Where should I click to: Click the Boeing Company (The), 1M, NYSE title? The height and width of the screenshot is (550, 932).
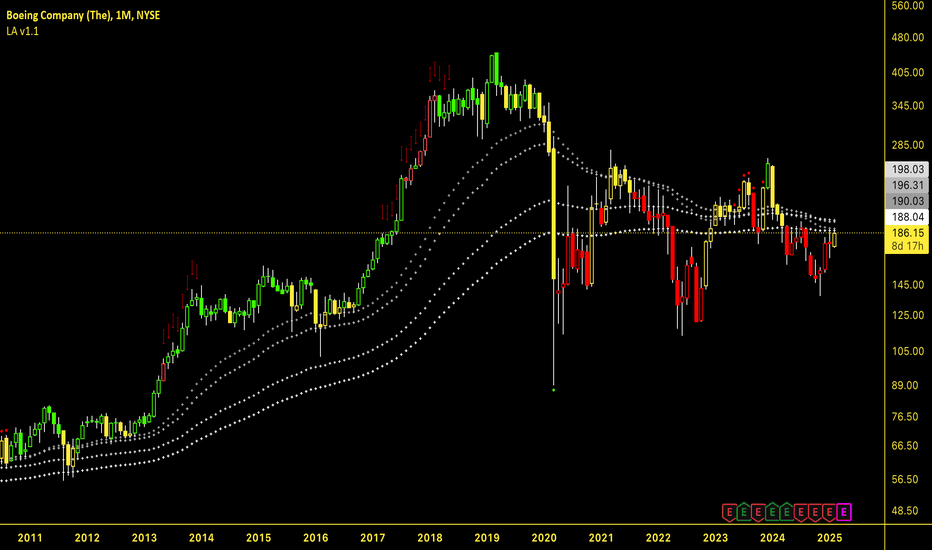click(83, 15)
